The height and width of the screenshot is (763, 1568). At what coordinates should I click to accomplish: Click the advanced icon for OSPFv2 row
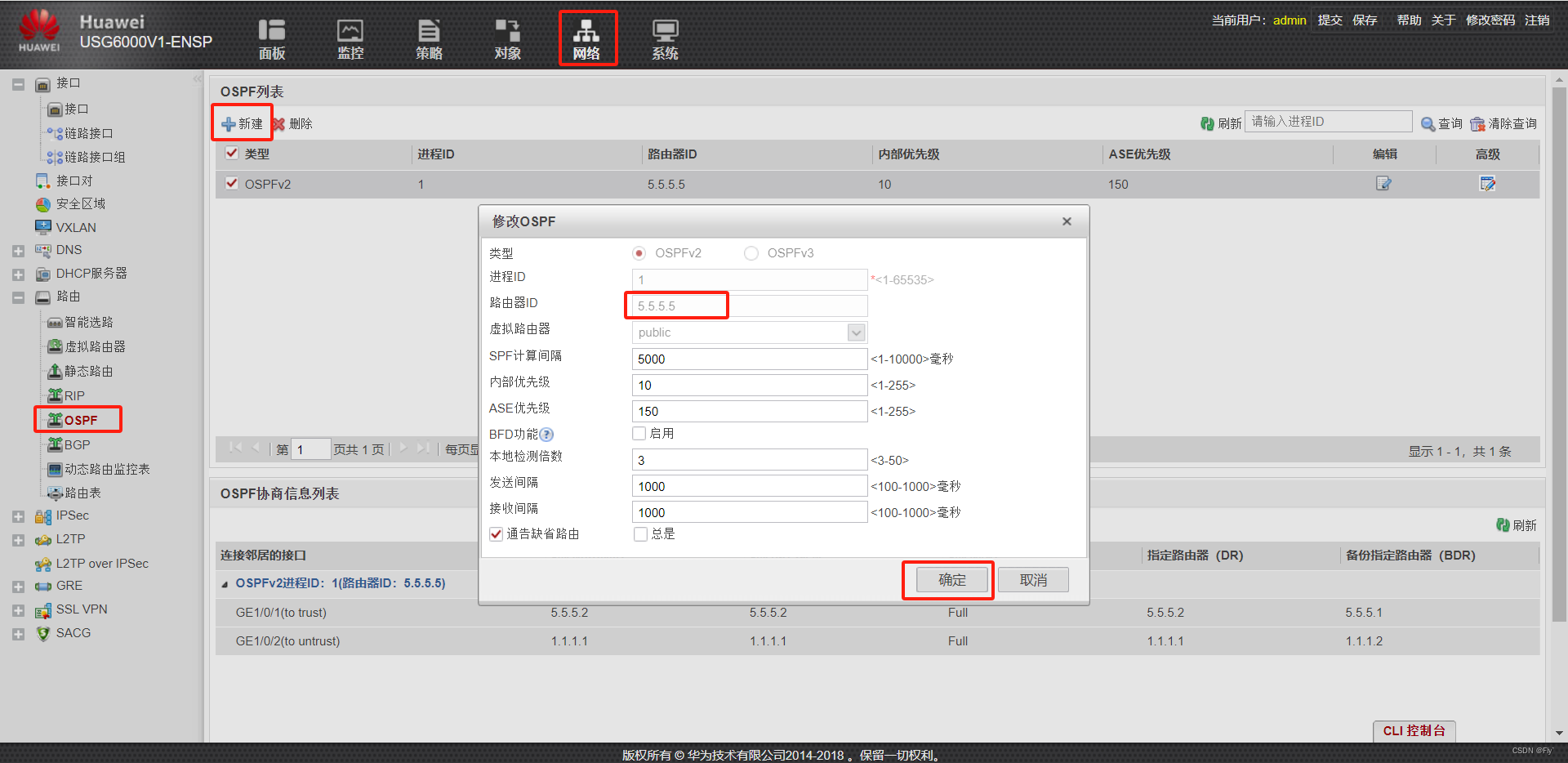tap(1487, 184)
